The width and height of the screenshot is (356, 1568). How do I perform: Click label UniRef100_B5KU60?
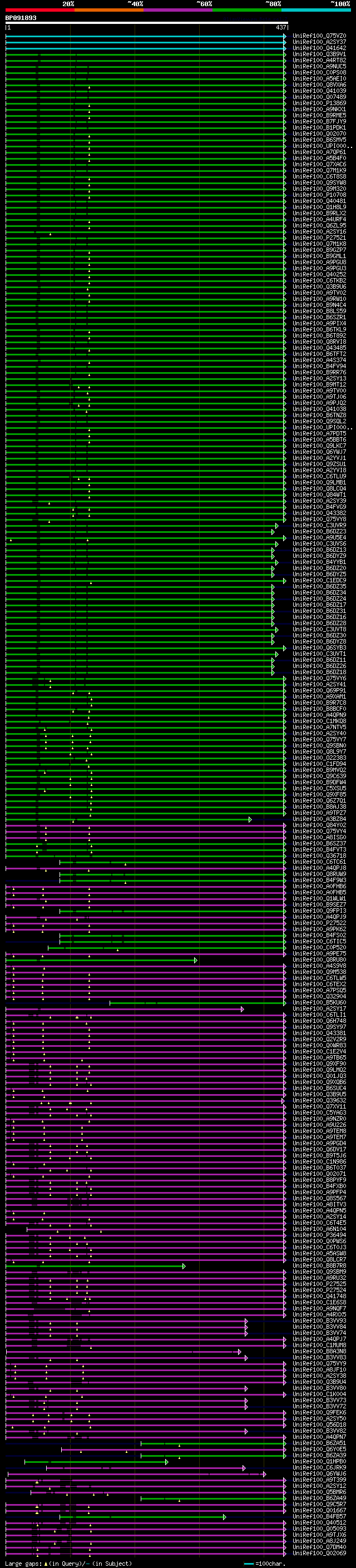[x=319, y=1002]
